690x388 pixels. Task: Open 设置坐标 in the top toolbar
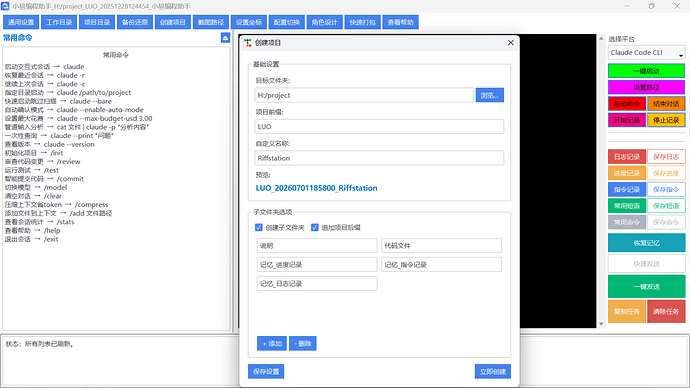point(249,22)
